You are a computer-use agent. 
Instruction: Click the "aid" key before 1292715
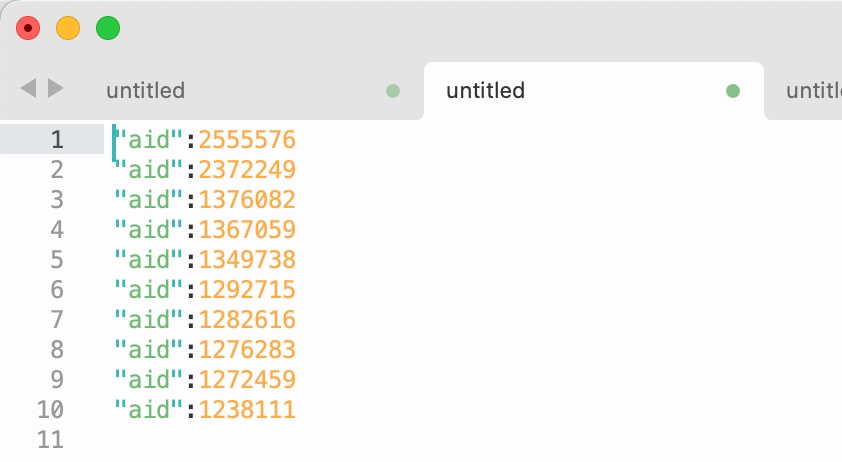click(150, 290)
